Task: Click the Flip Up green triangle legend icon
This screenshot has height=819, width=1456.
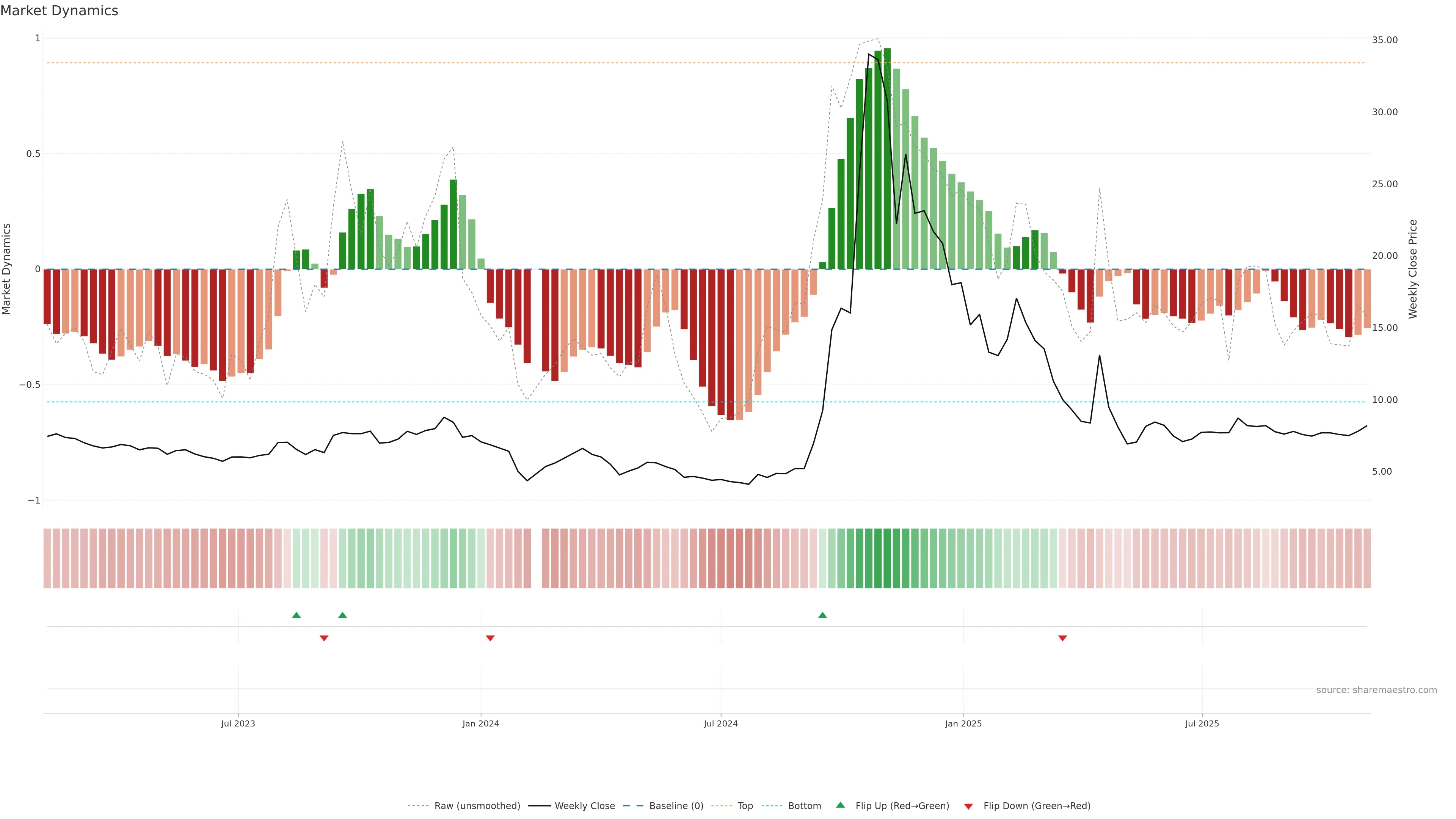Action: 840,805
